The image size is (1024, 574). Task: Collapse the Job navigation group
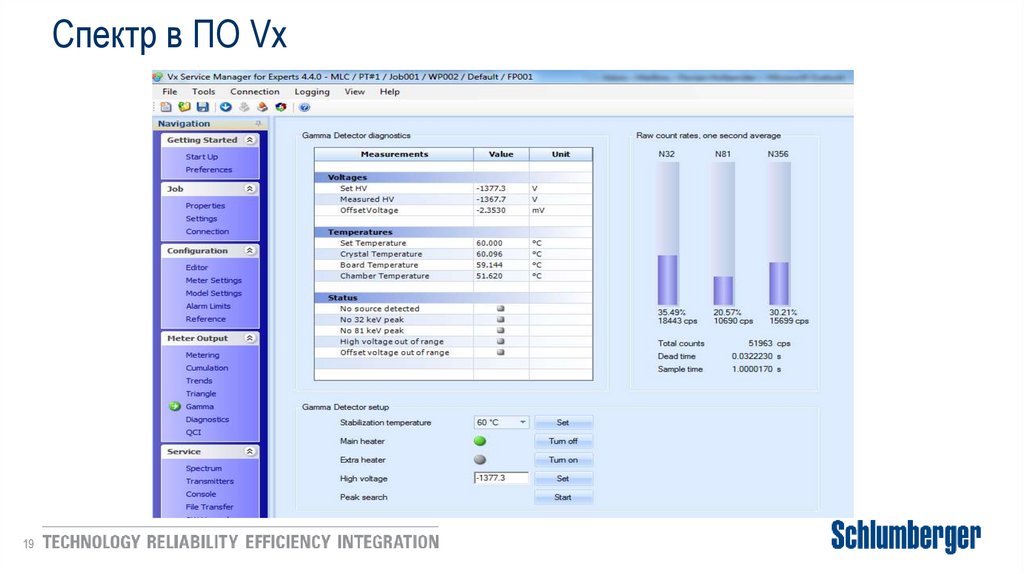pyautogui.click(x=250, y=189)
